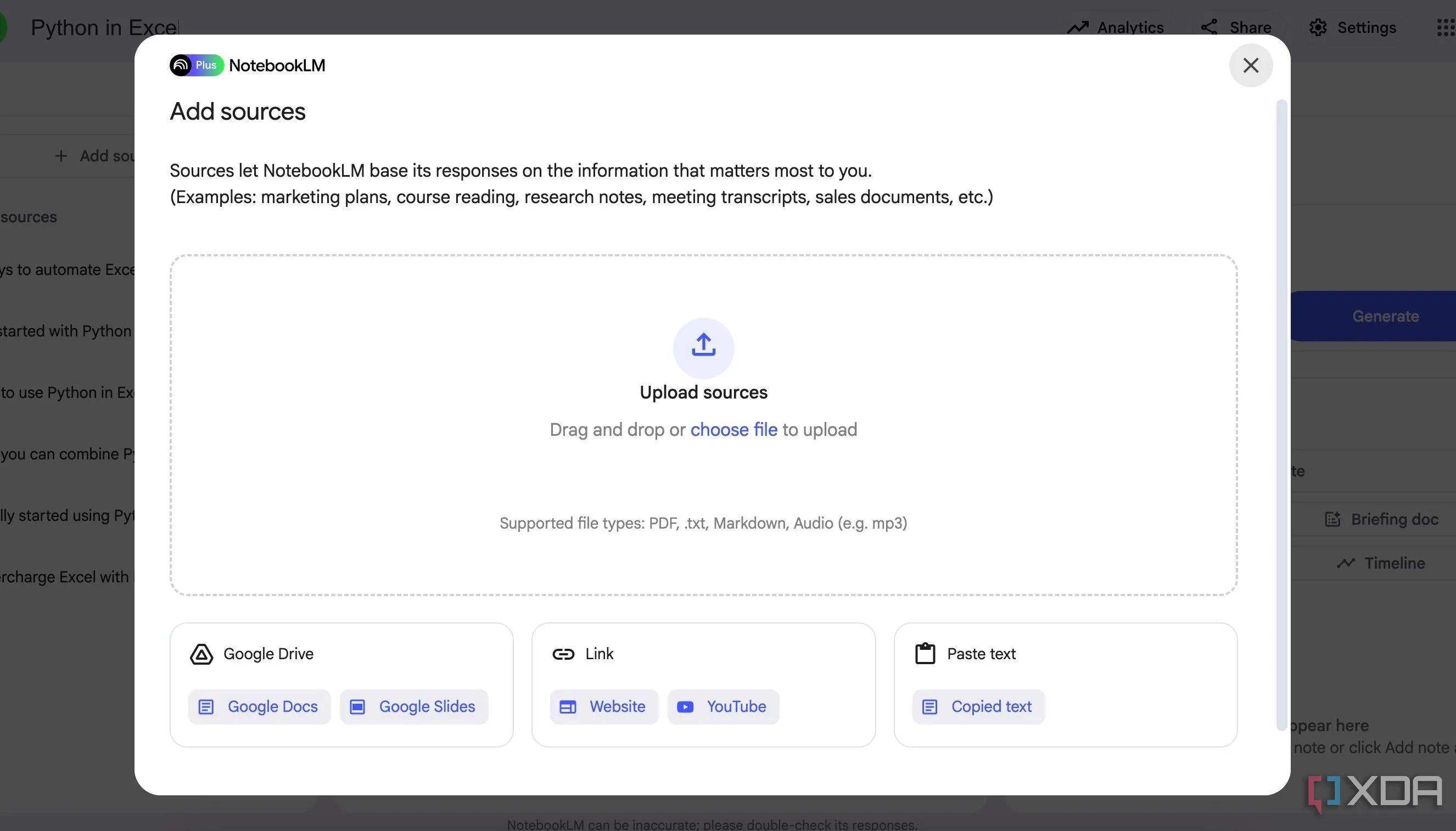
Task: Open Analytics from the top bar
Action: [x=1116, y=27]
